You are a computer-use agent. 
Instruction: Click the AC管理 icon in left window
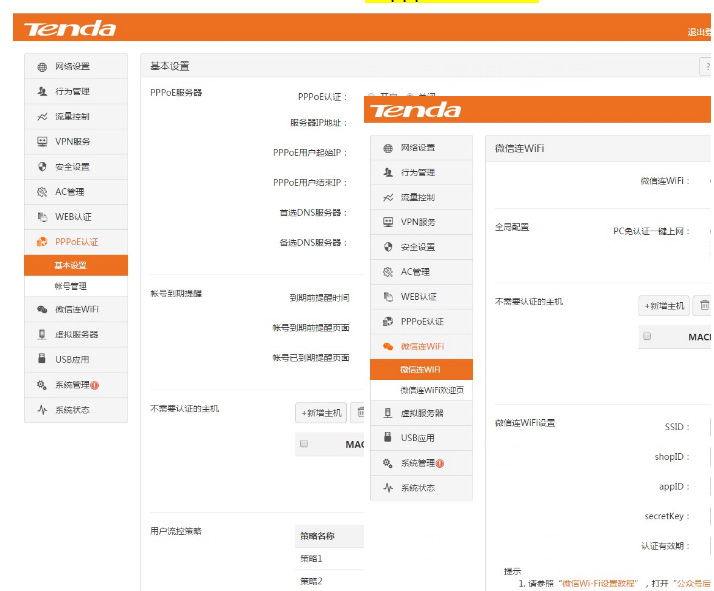(42, 192)
